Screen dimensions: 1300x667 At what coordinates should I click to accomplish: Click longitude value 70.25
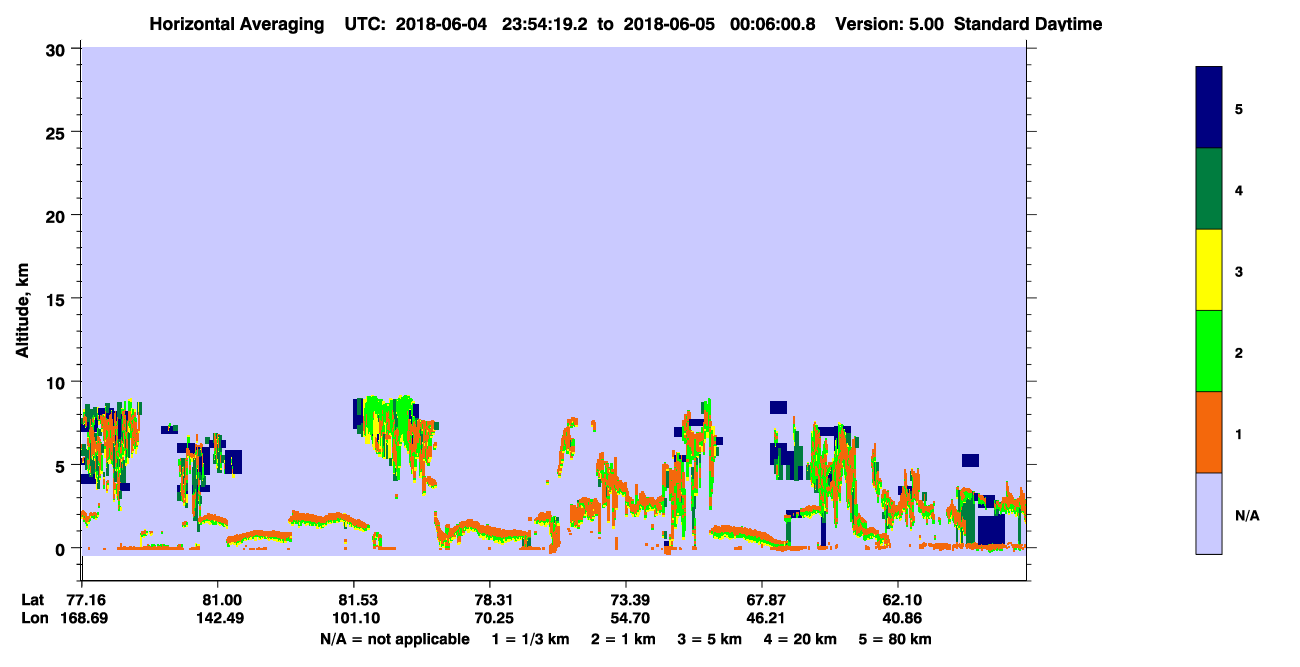(x=494, y=618)
